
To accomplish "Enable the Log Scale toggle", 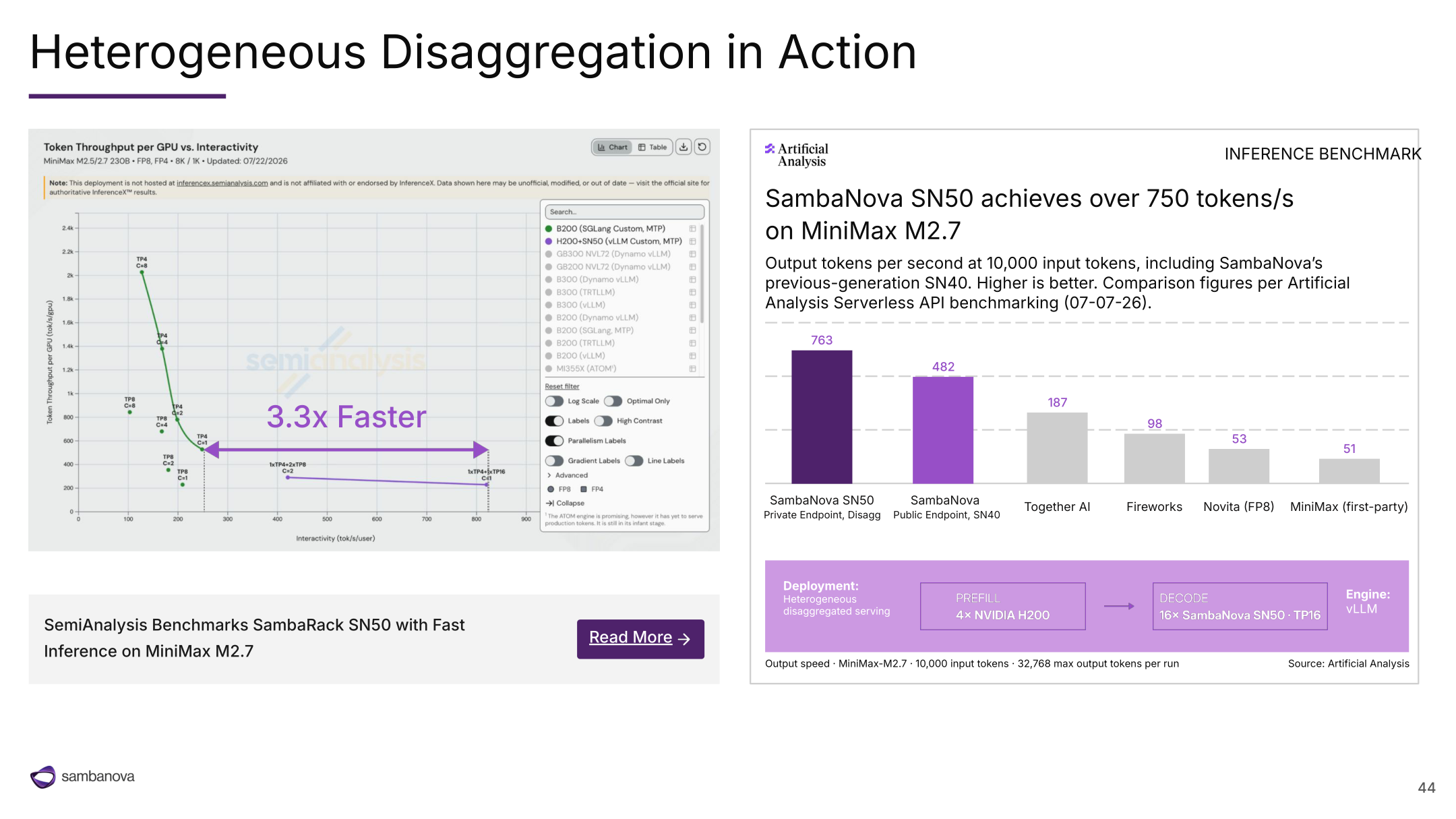I will point(554,401).
